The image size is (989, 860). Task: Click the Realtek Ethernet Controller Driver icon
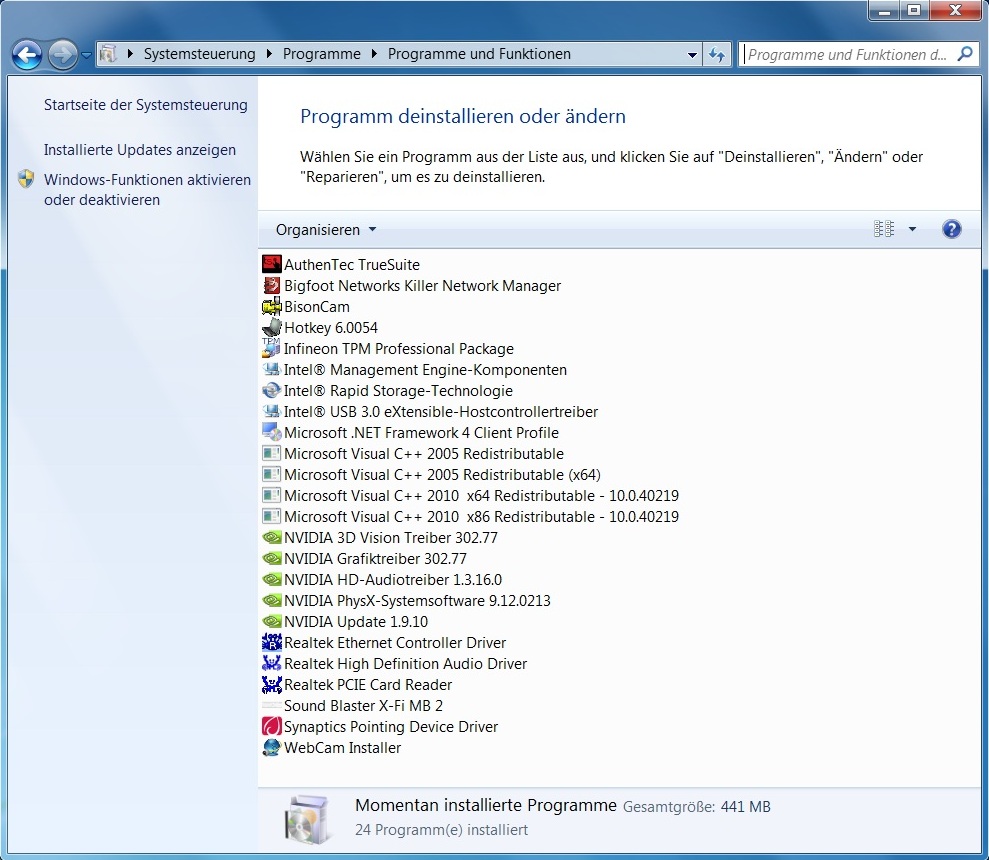[x=271, y=642]
